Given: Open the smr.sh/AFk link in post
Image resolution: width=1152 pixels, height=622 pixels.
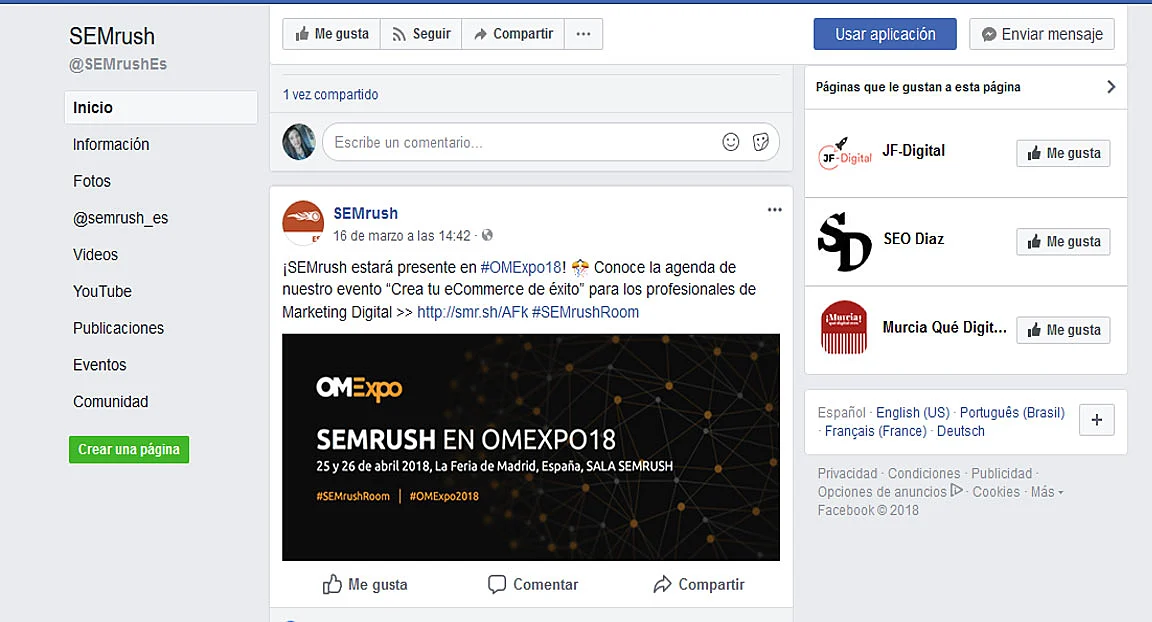Looking at the screenshot, I should [472, 312].
